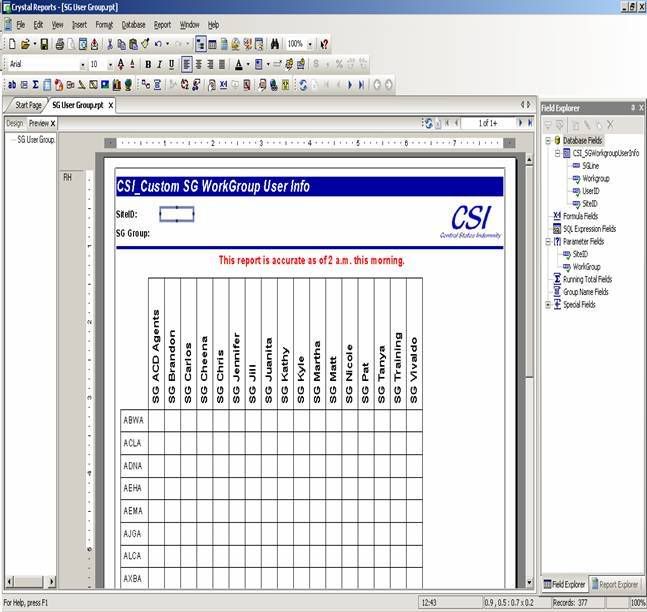Click the Print icon
Screen dimensions: 647x612
pos(59,44)
